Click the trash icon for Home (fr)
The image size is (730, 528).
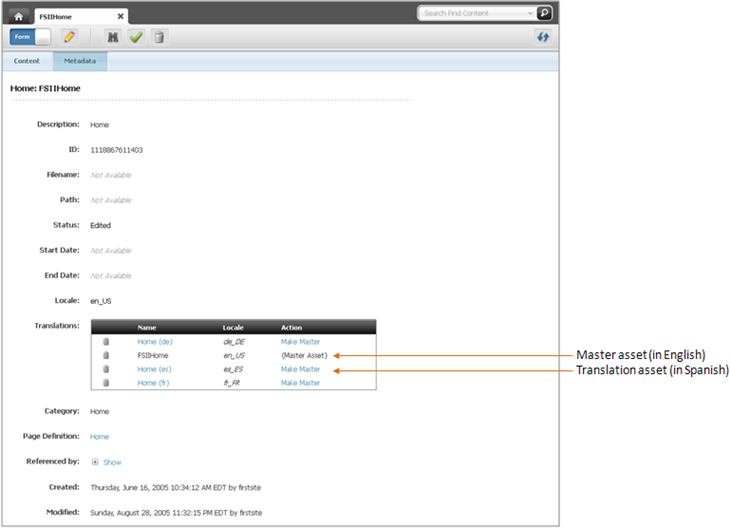tap(106, 383)
